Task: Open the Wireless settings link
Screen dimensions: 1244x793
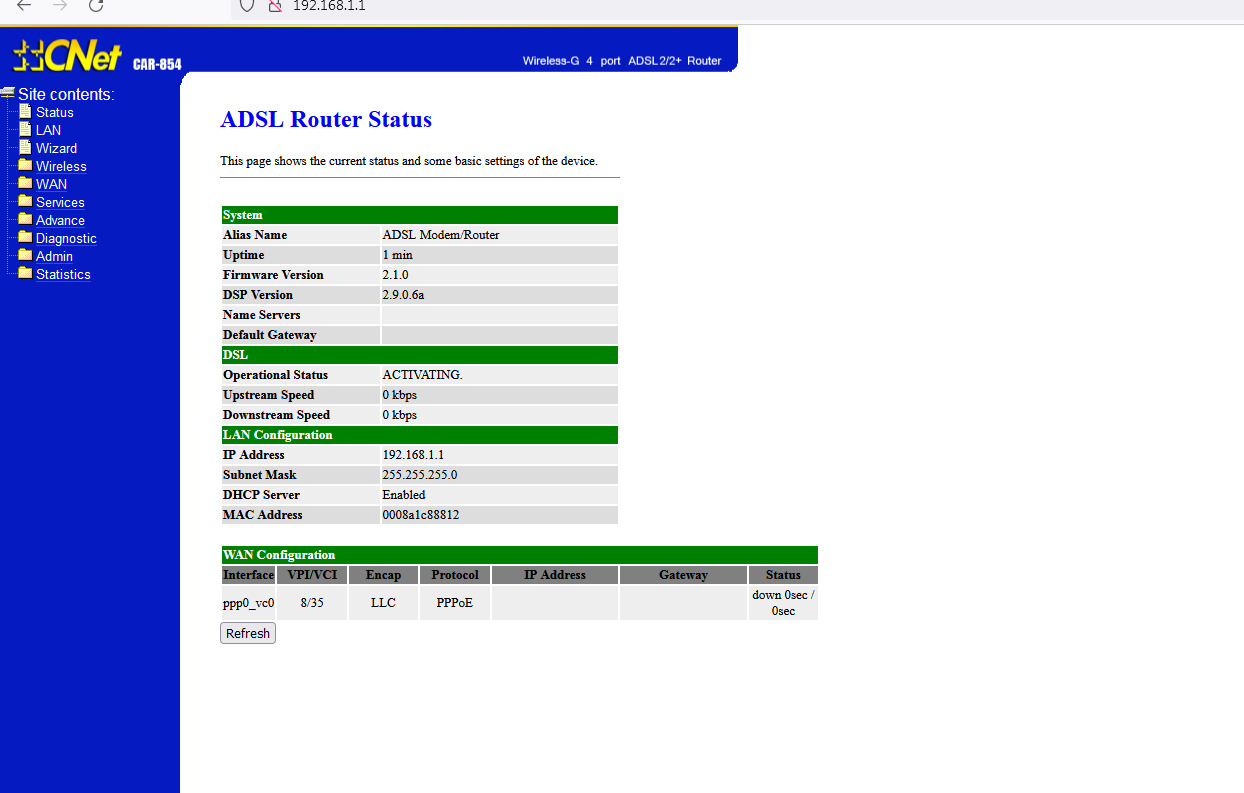Action: point(61,167)
